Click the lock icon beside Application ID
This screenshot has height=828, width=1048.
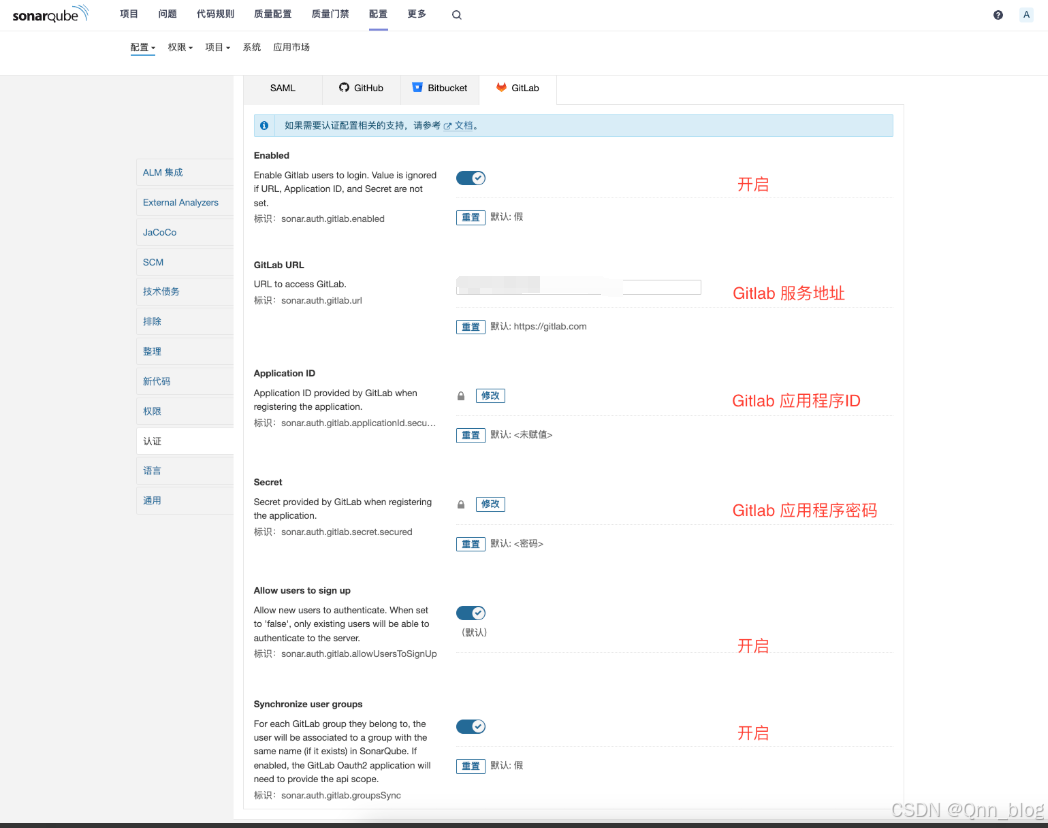pyautogui.click(x=461, y=396)
